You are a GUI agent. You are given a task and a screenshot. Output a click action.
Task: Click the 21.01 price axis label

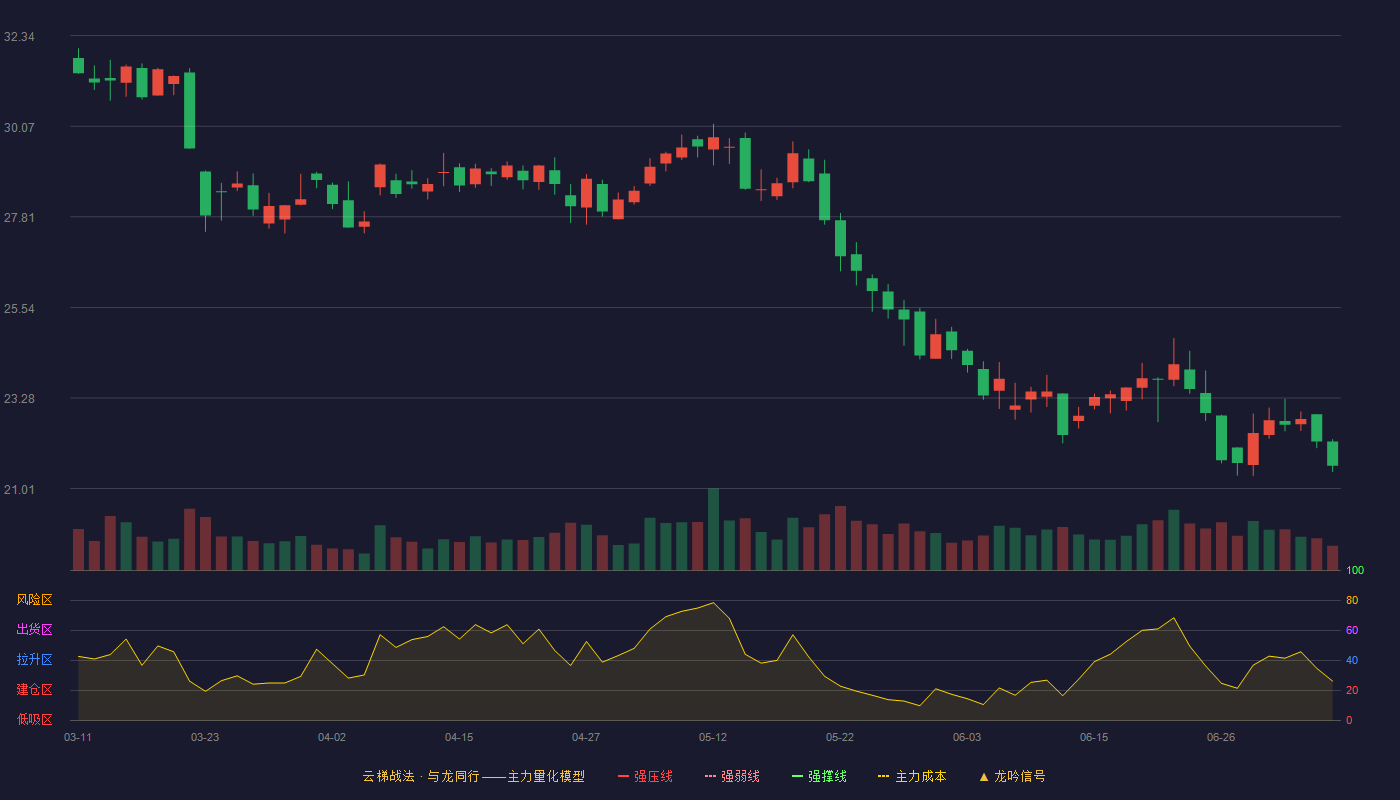[x=19, y=489]
